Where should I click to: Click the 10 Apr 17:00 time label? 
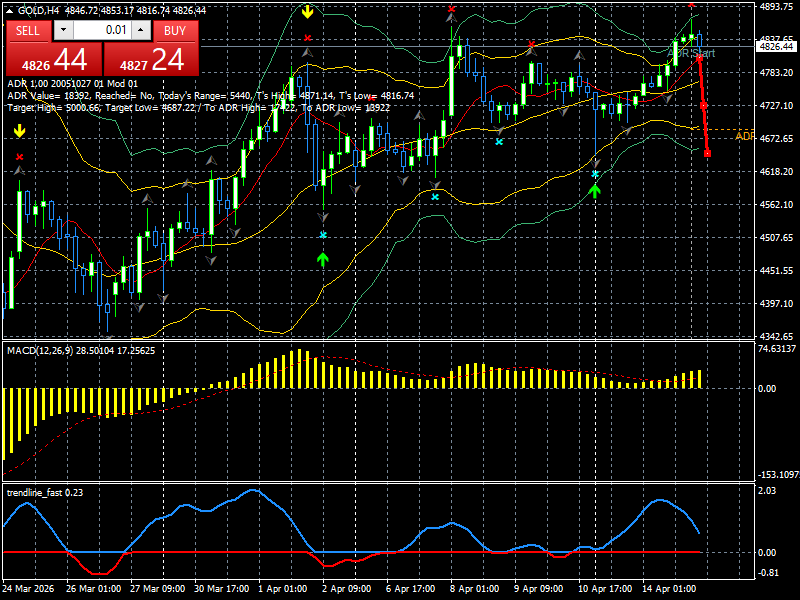[606, 588]
